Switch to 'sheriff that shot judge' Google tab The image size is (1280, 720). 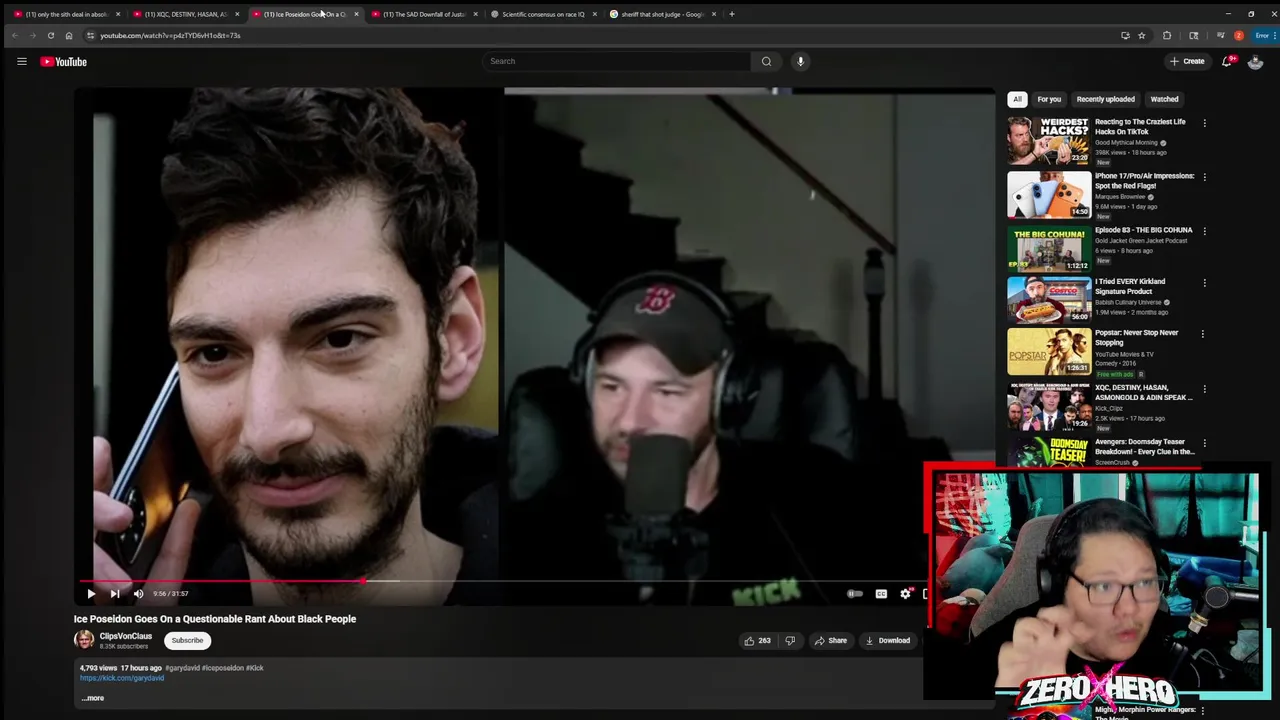[x=661, y=14]
